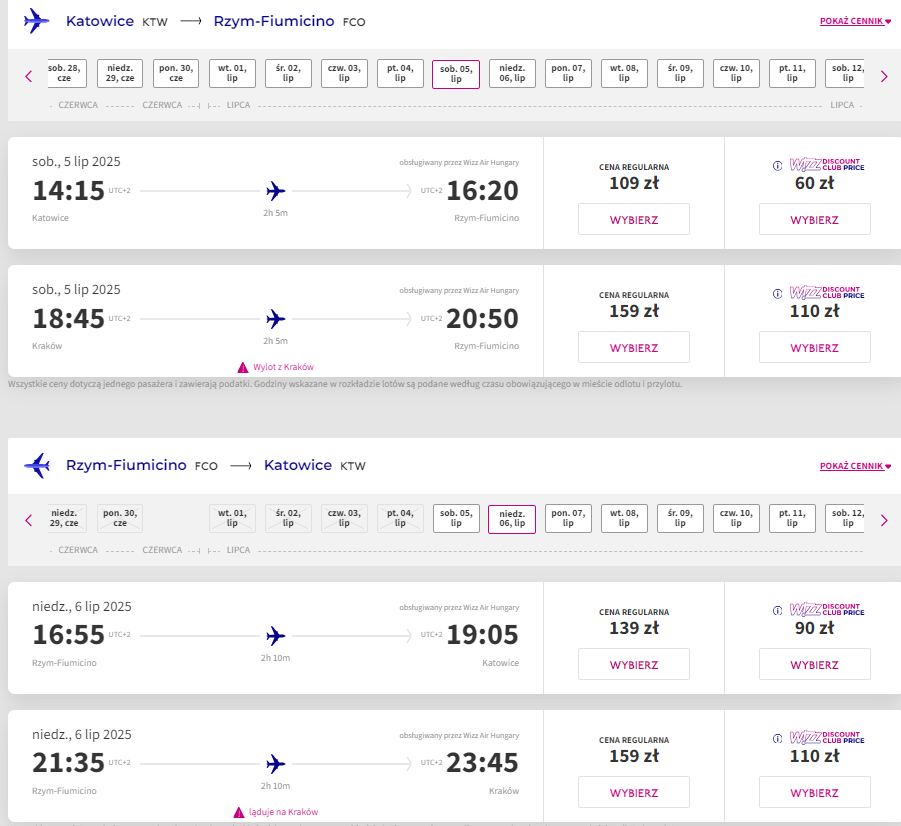Choose Wizz Discount Club price for 18:45 flight
Screen dimensions: 901x826
point(814,347)
